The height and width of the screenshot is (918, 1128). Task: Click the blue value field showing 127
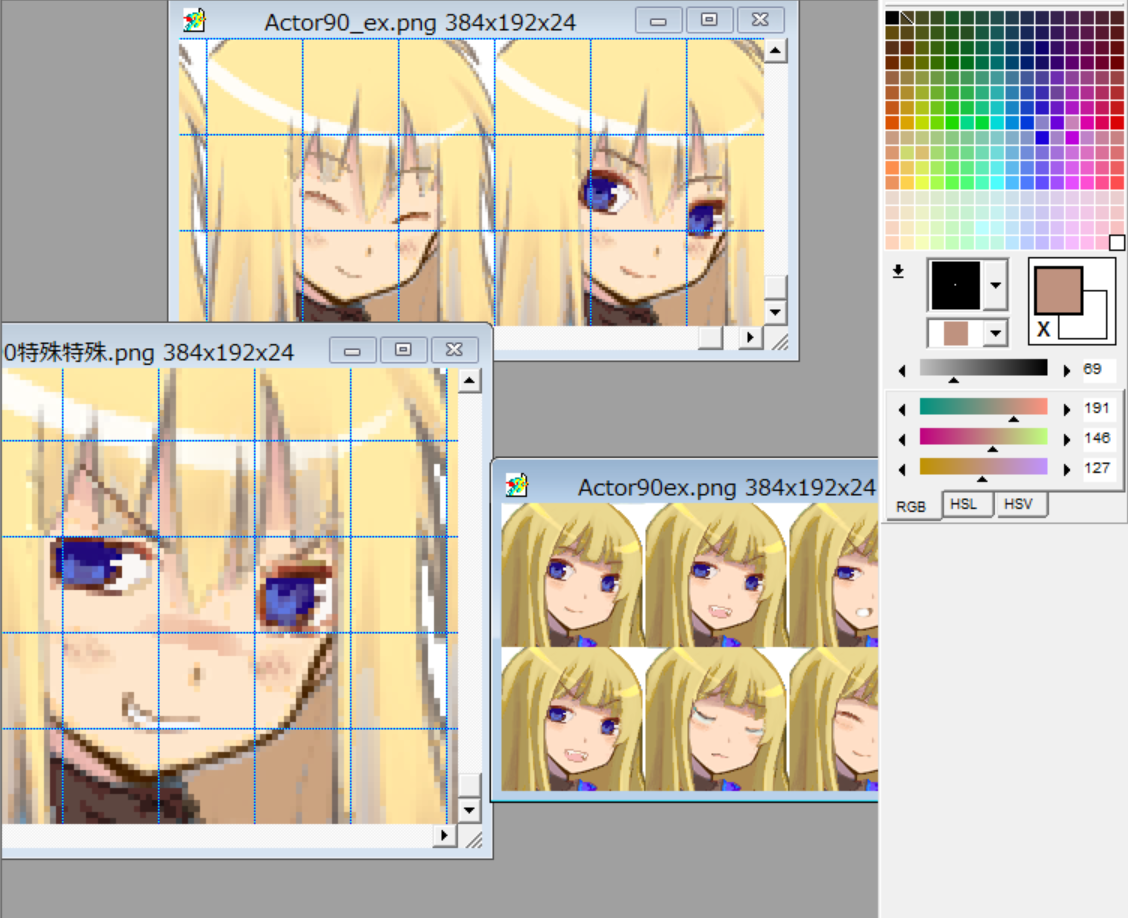pyautogui.click(x=1098, y=468)
